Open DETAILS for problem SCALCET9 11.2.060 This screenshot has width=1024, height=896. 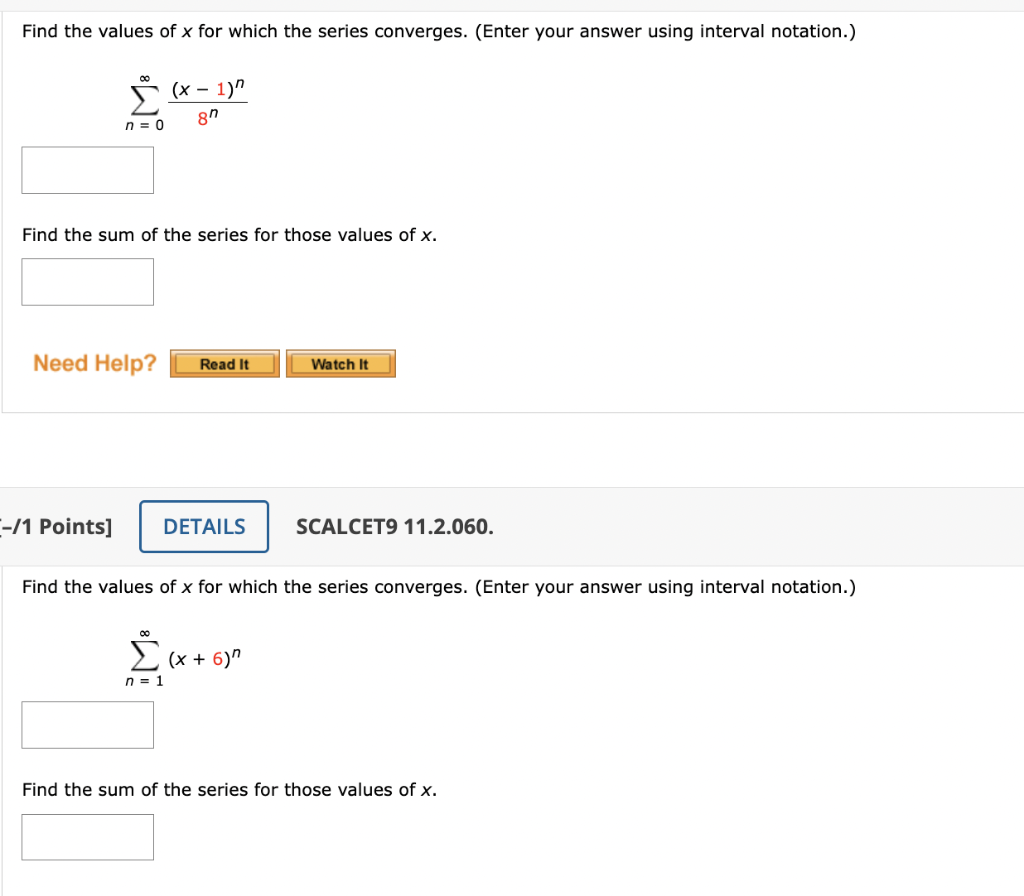click(x=203, y=526)
